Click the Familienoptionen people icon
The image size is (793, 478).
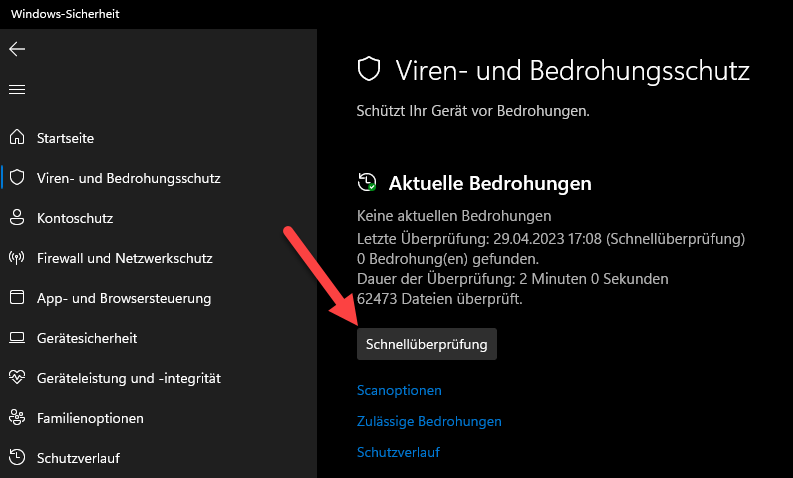coord(17,418)
